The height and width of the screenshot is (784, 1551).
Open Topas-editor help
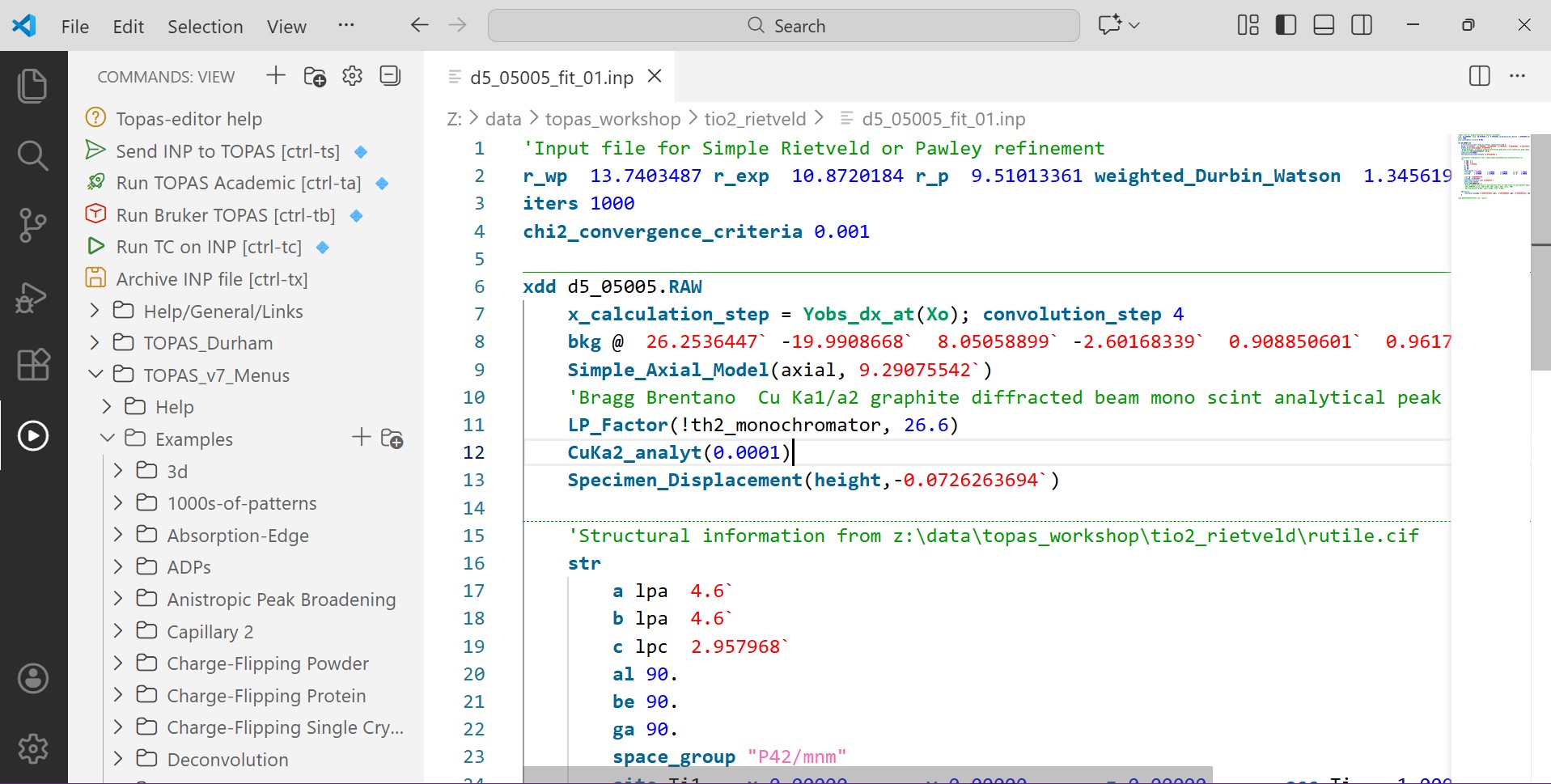[189, 119]
